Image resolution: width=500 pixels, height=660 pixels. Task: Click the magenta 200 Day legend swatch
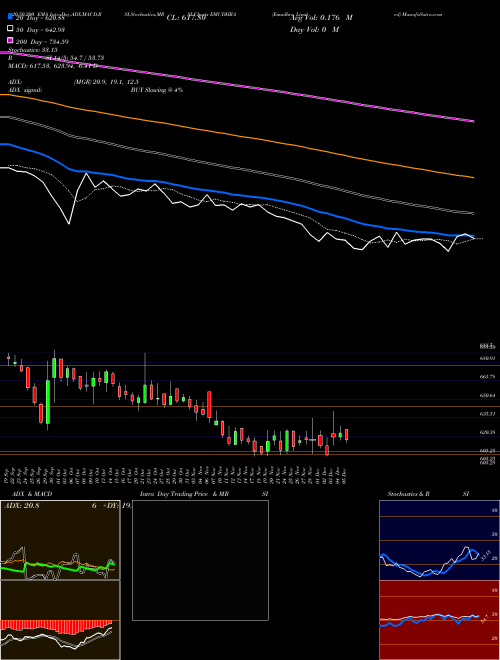(x=10, y=41)
